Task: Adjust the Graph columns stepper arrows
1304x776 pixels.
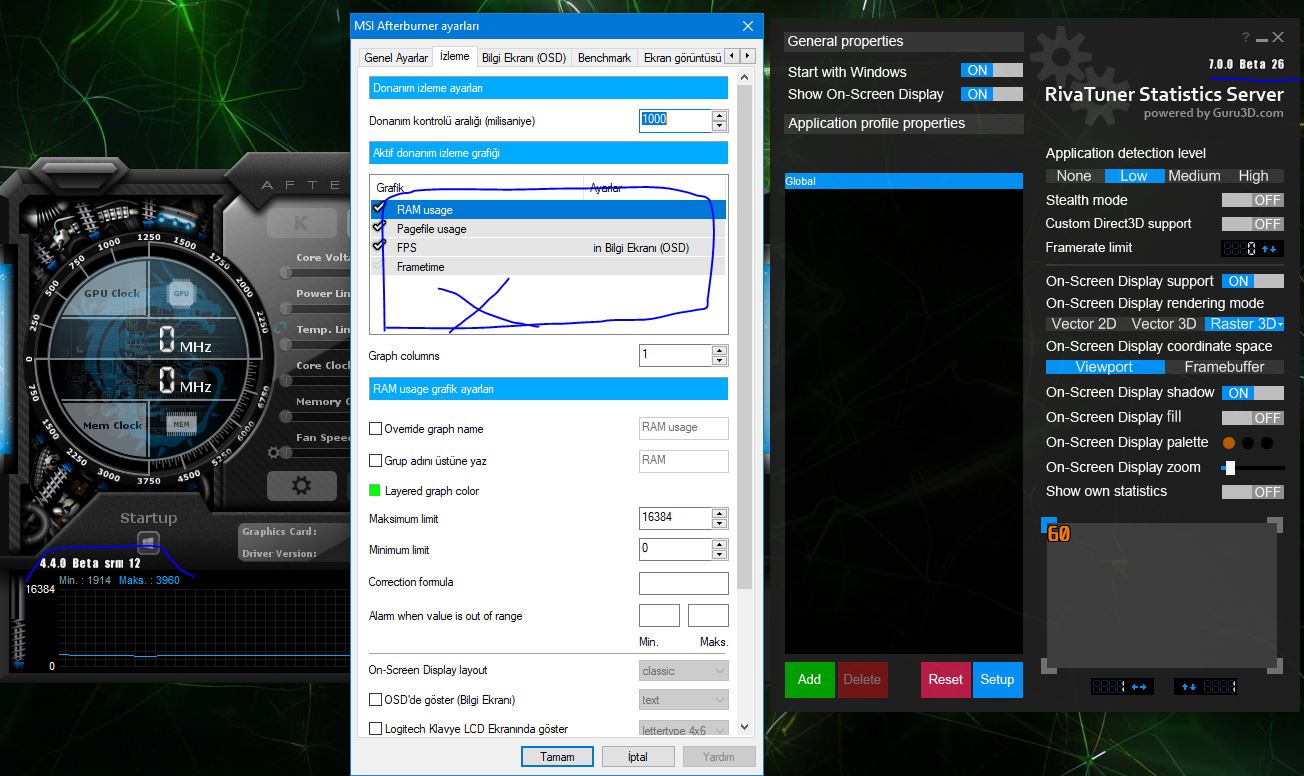Action: 720,355
